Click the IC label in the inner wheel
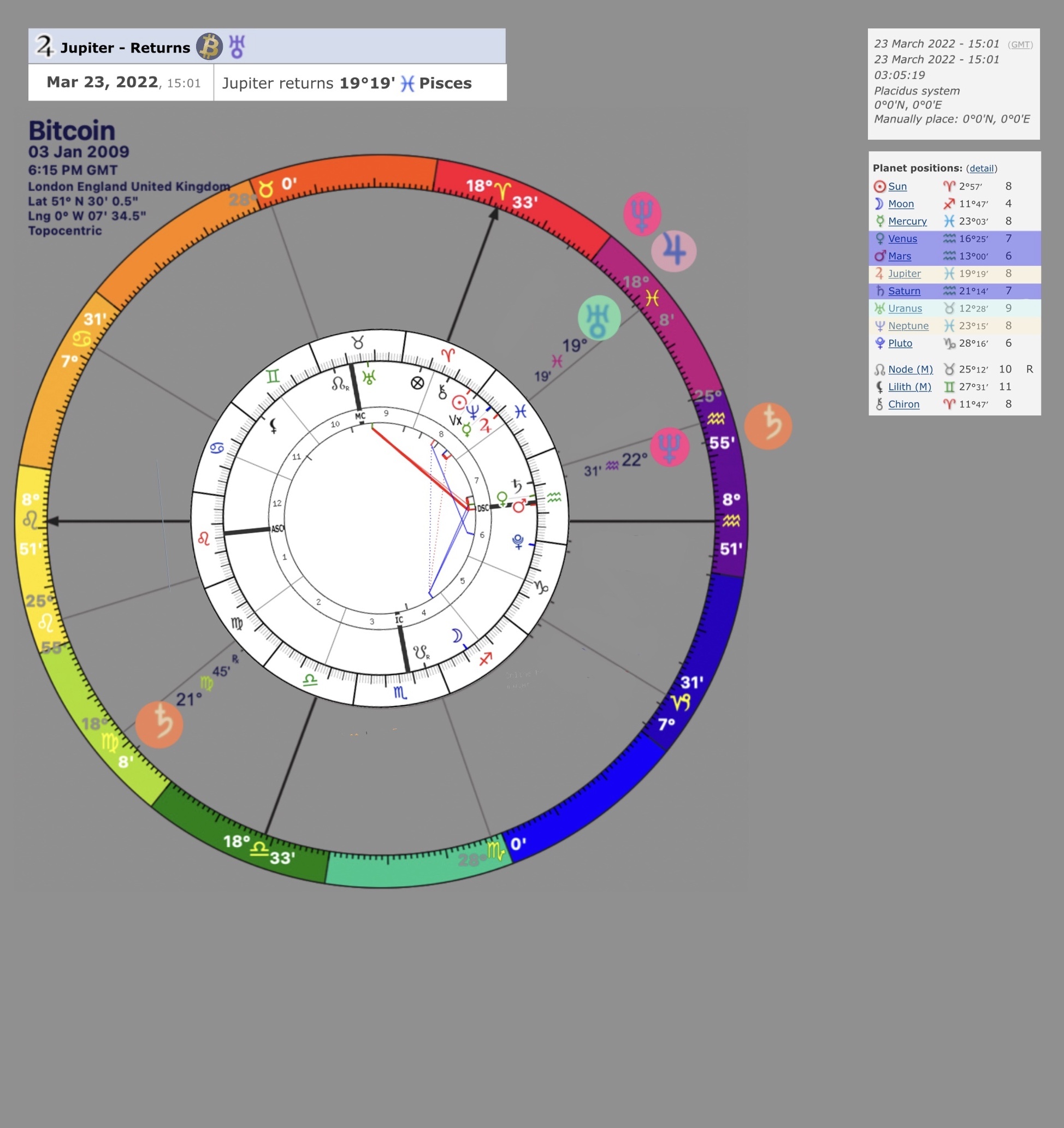 [x=399, y=620]
